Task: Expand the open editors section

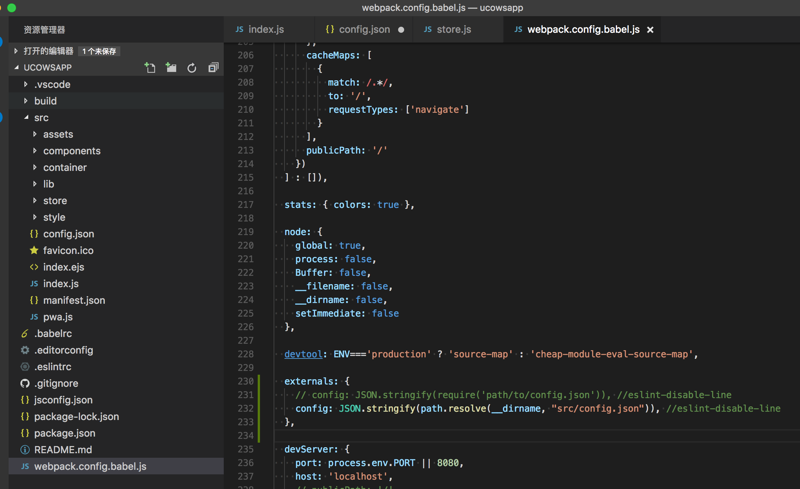Action: click(16, 51)
